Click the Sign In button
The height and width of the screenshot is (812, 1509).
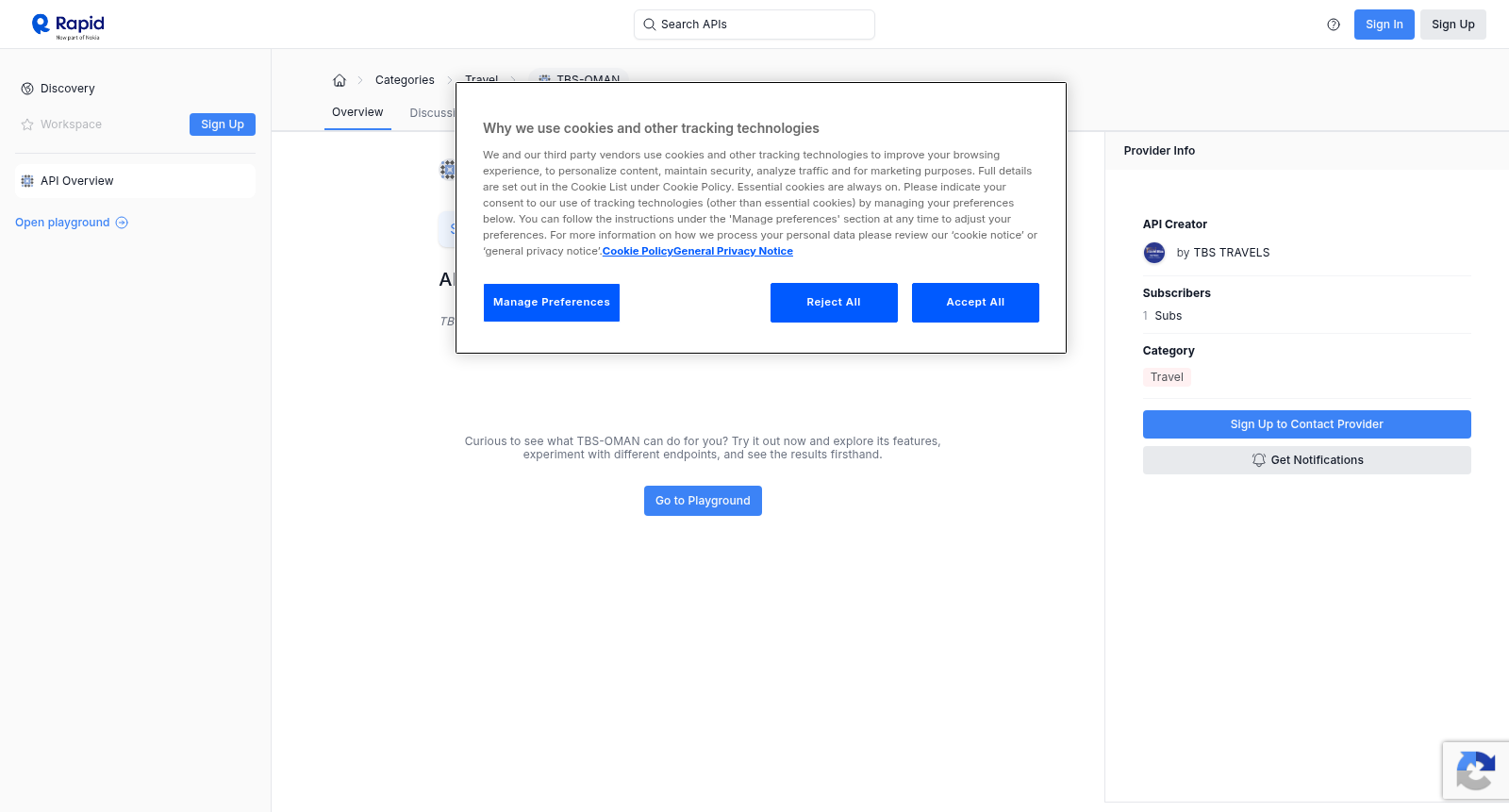pyautogui.click(x=1385, y=25)
